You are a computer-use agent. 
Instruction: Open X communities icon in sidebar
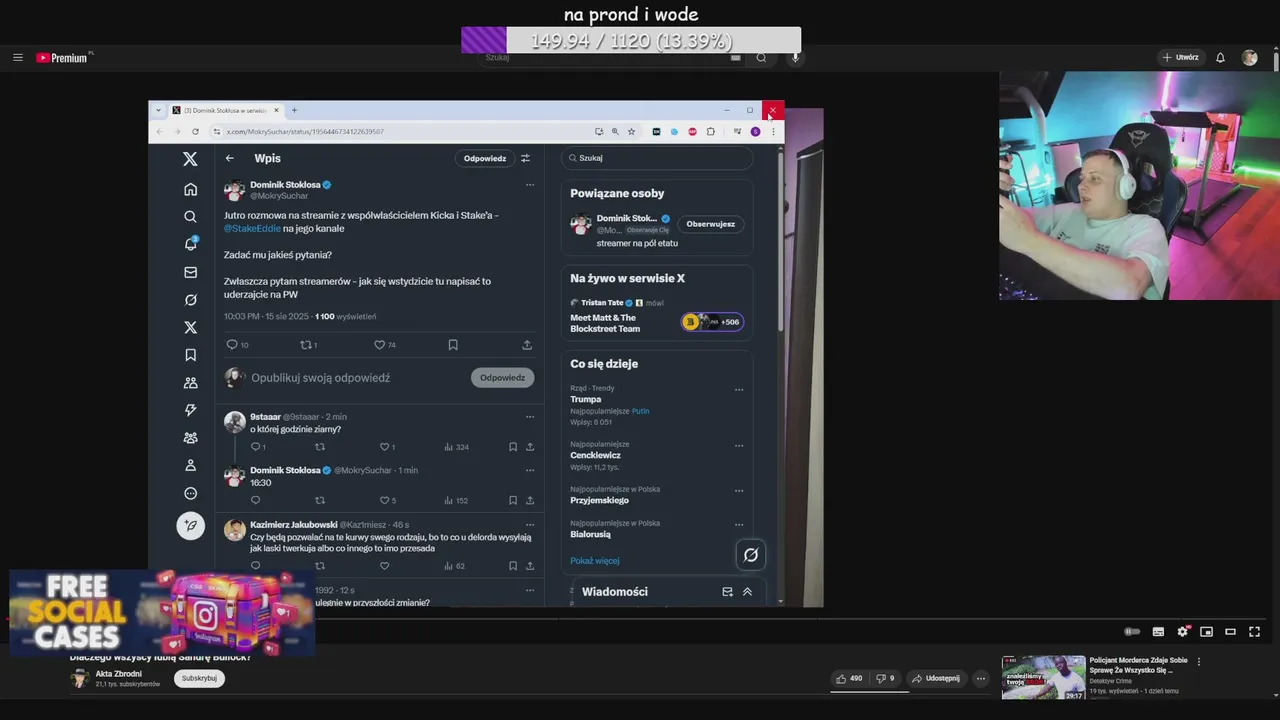coord(190,382)
